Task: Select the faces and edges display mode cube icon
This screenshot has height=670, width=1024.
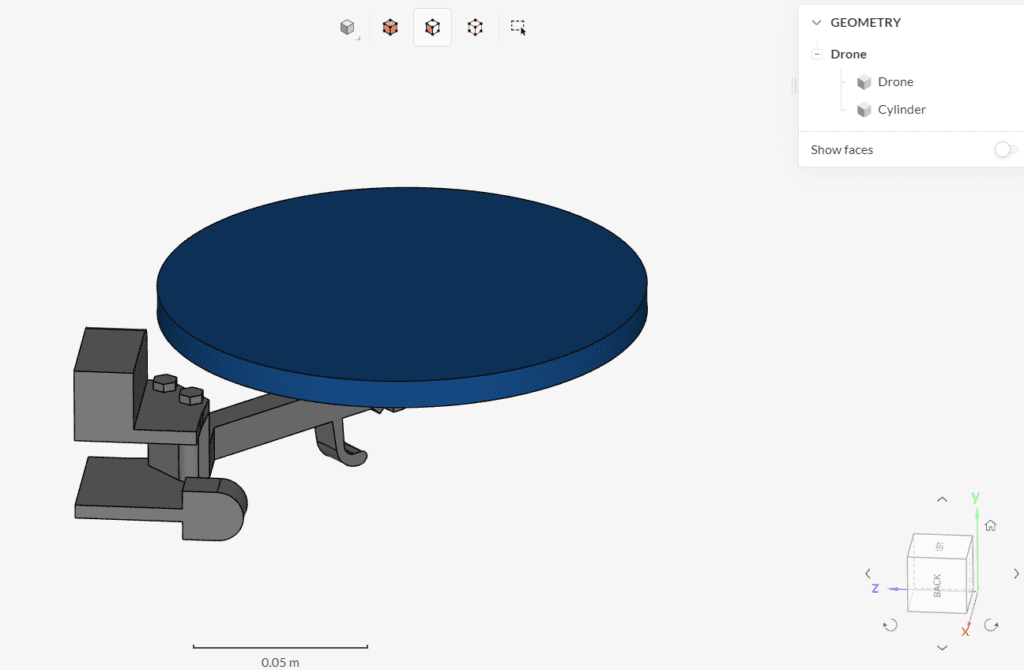Action: click(390, 27)
